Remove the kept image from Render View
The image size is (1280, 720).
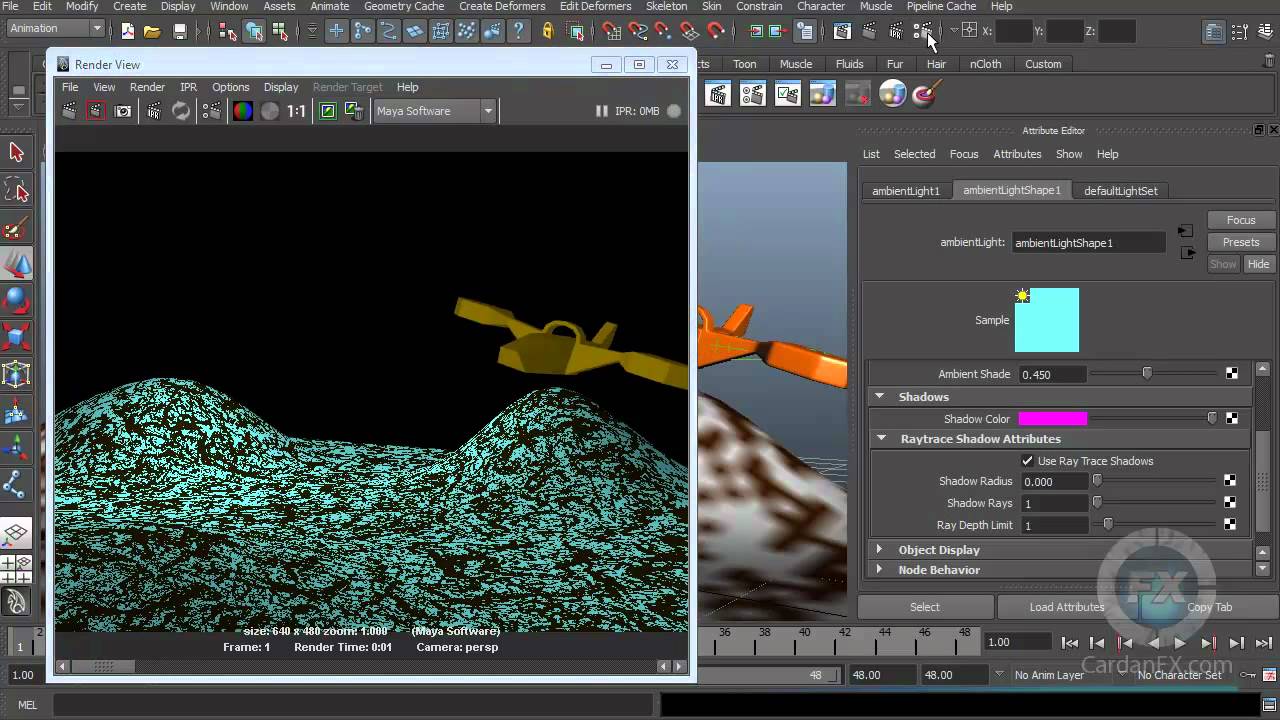pyautogui.click(x=352, y=111)
